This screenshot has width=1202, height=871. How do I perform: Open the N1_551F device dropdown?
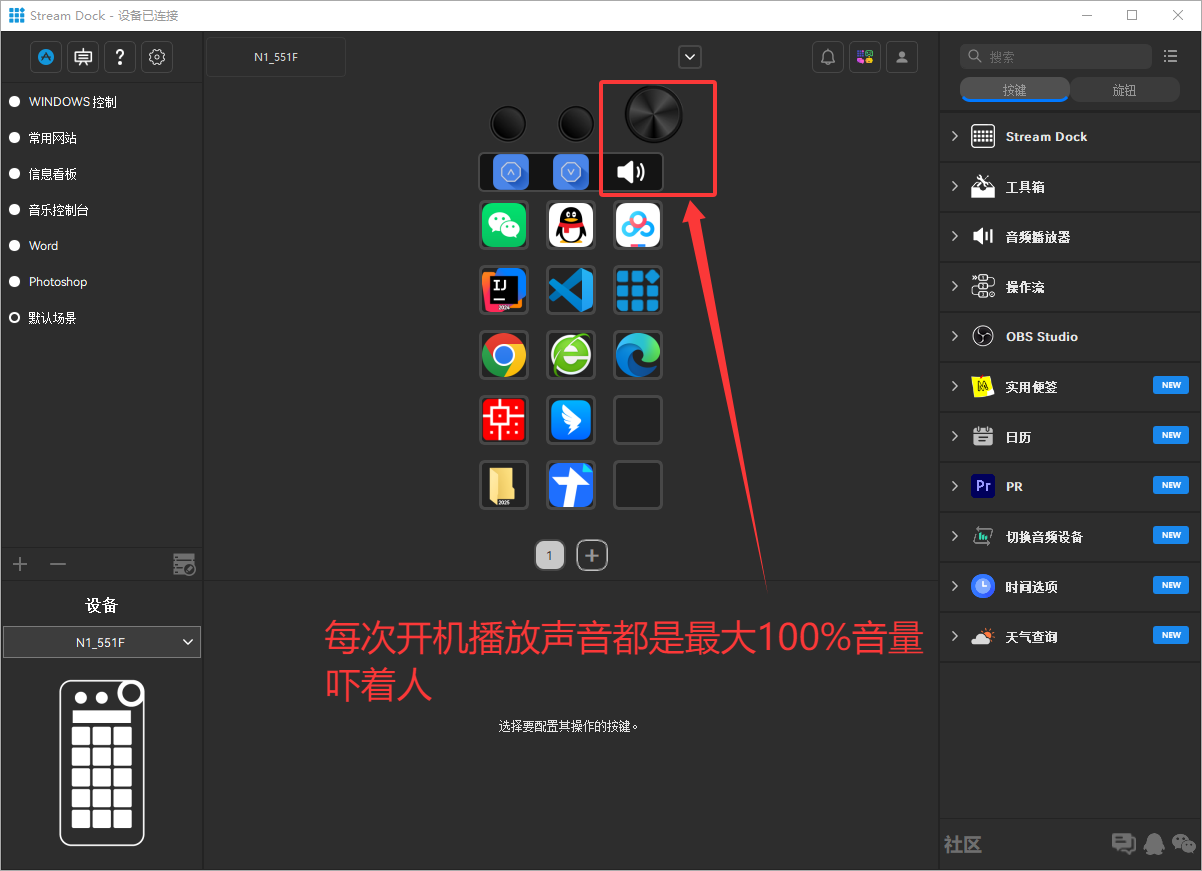point(102,642)
